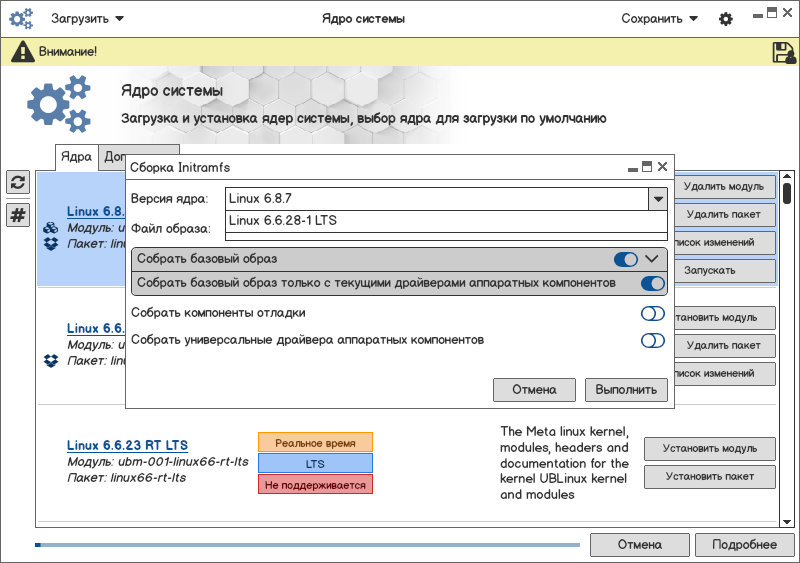The image size is (800, 563).
Task: Click the hash symbol icon button
Action: click(18, 215)
